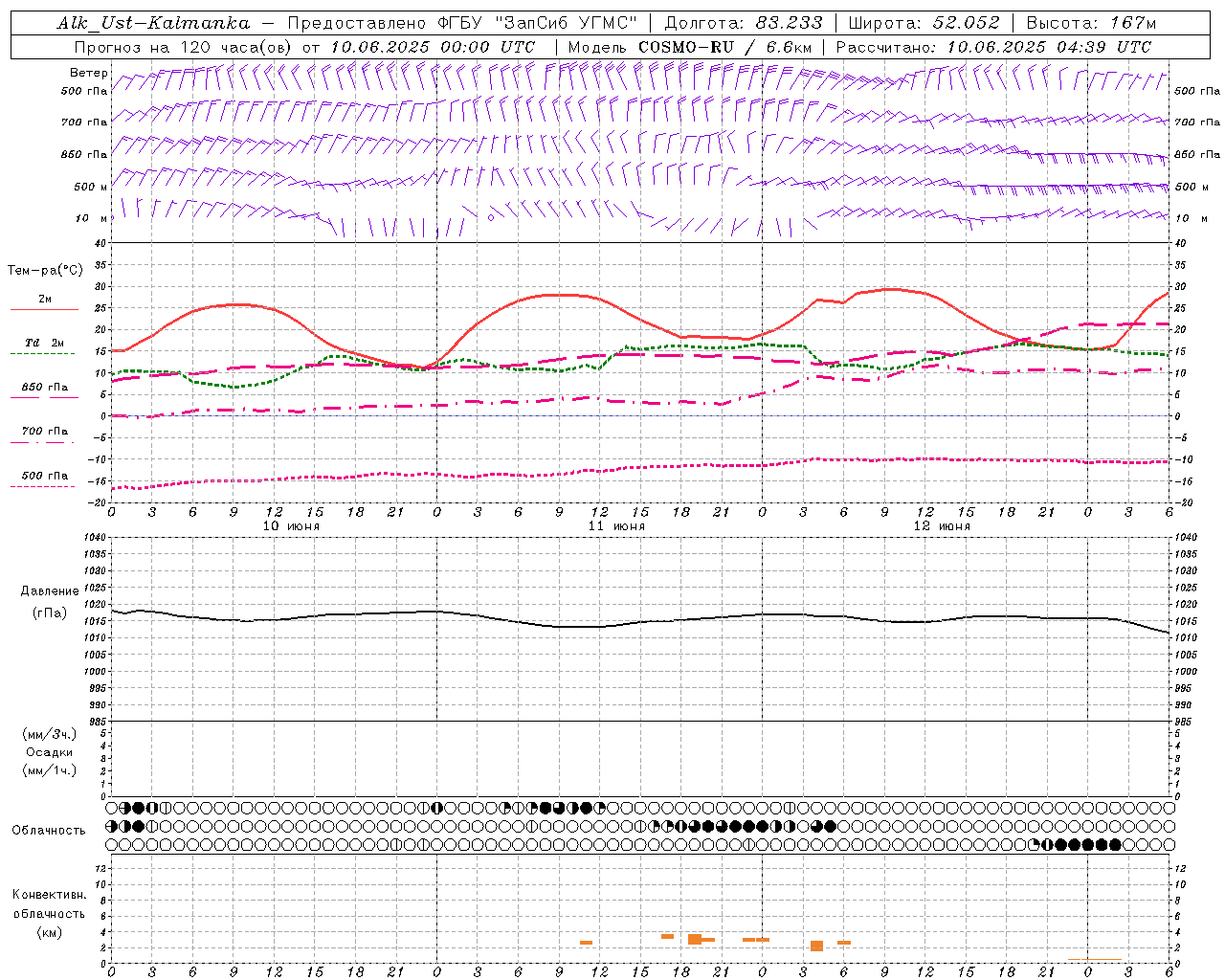This screenshot has height=980, width=1225.
Task: Click the right-side "850 гПа" wind label
Action: click(1197, 154)
